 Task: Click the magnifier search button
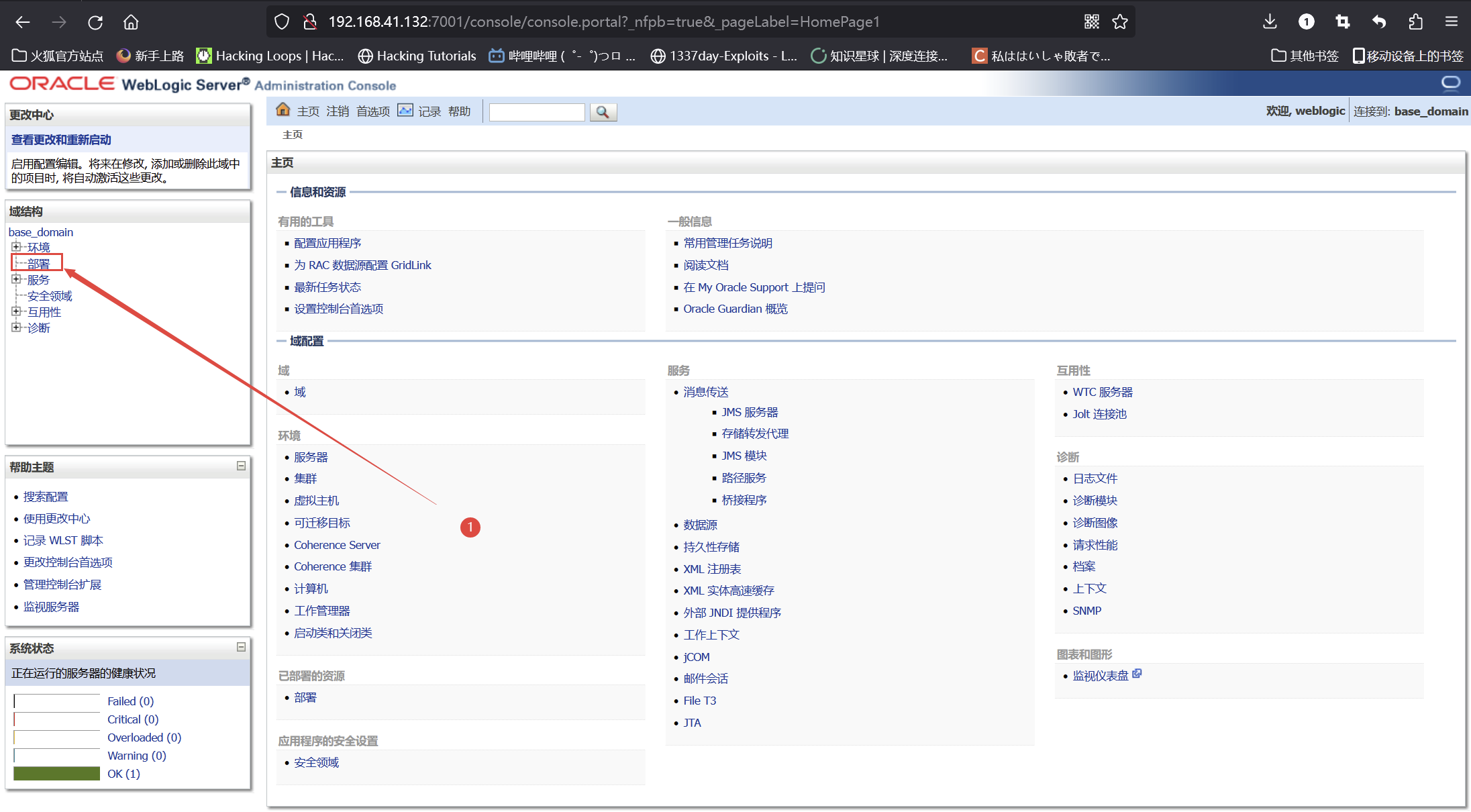603,112
